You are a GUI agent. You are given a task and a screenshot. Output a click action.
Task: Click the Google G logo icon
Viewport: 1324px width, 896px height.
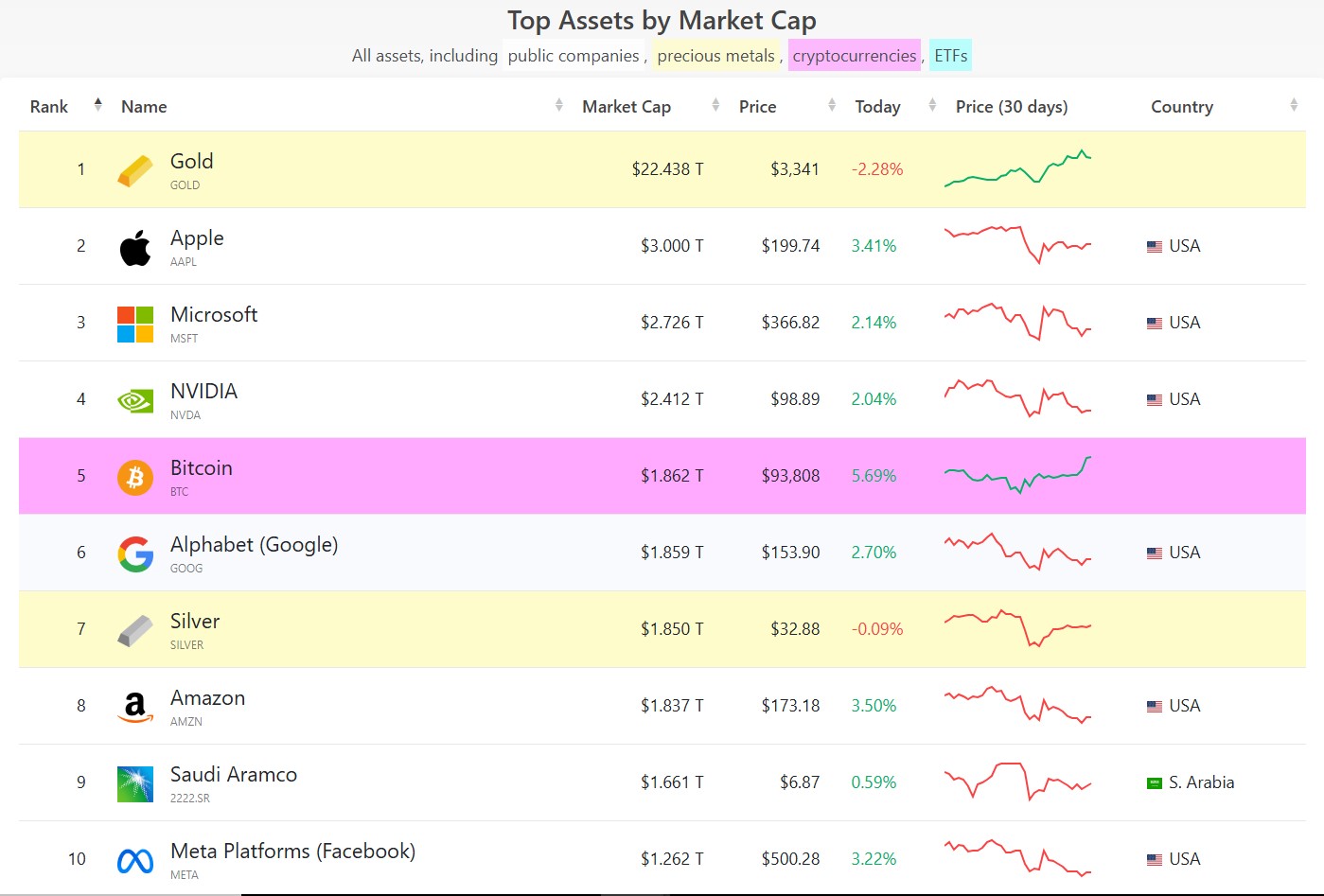[x=135, y=553]
